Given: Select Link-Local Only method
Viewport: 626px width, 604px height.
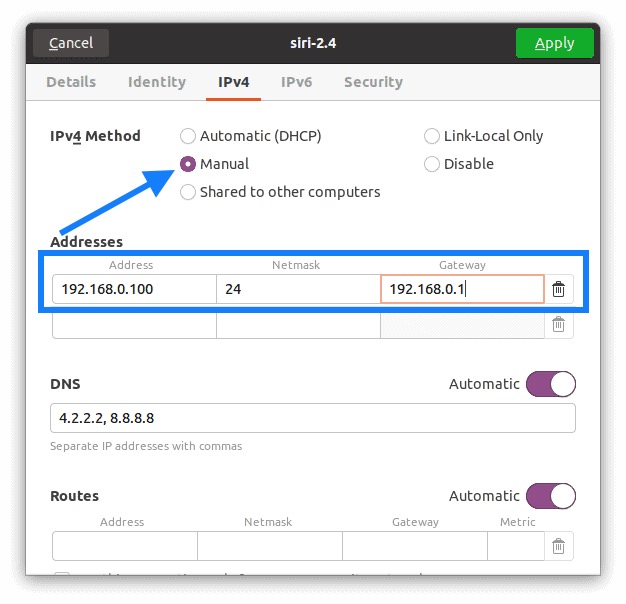Looking at the screenshot, I should click(432, 136).
